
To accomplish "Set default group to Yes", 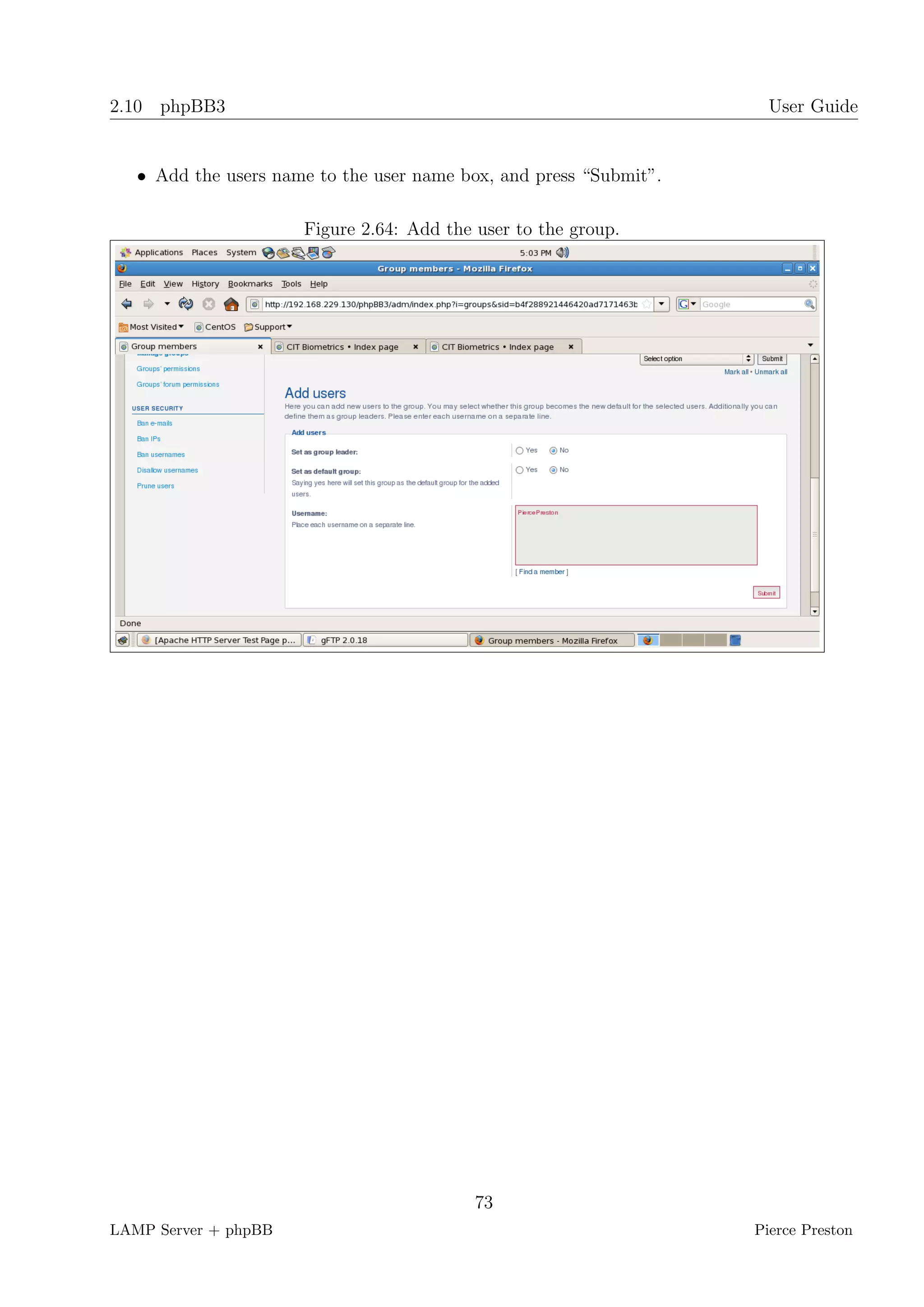I will pyautogui.click(x=519, y=470).
